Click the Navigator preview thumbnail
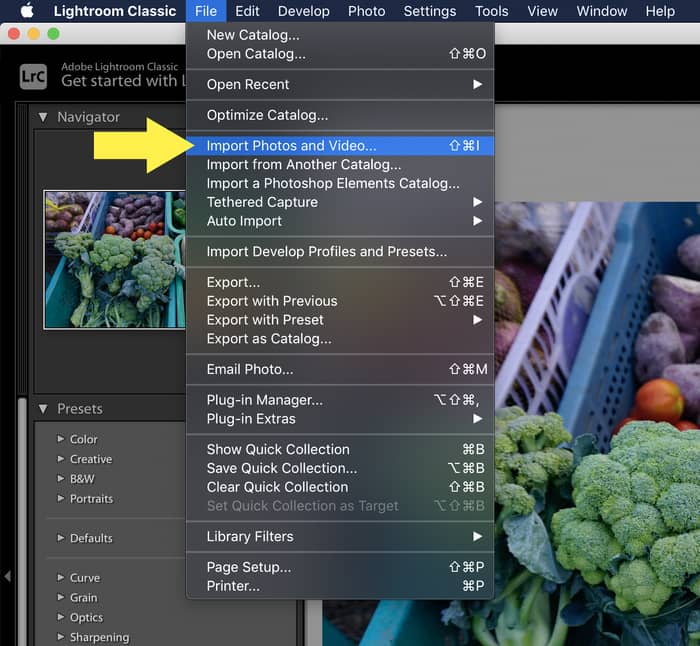Image resolution: width=700 pixels, height=646 pixels. (x=115, y=260)
